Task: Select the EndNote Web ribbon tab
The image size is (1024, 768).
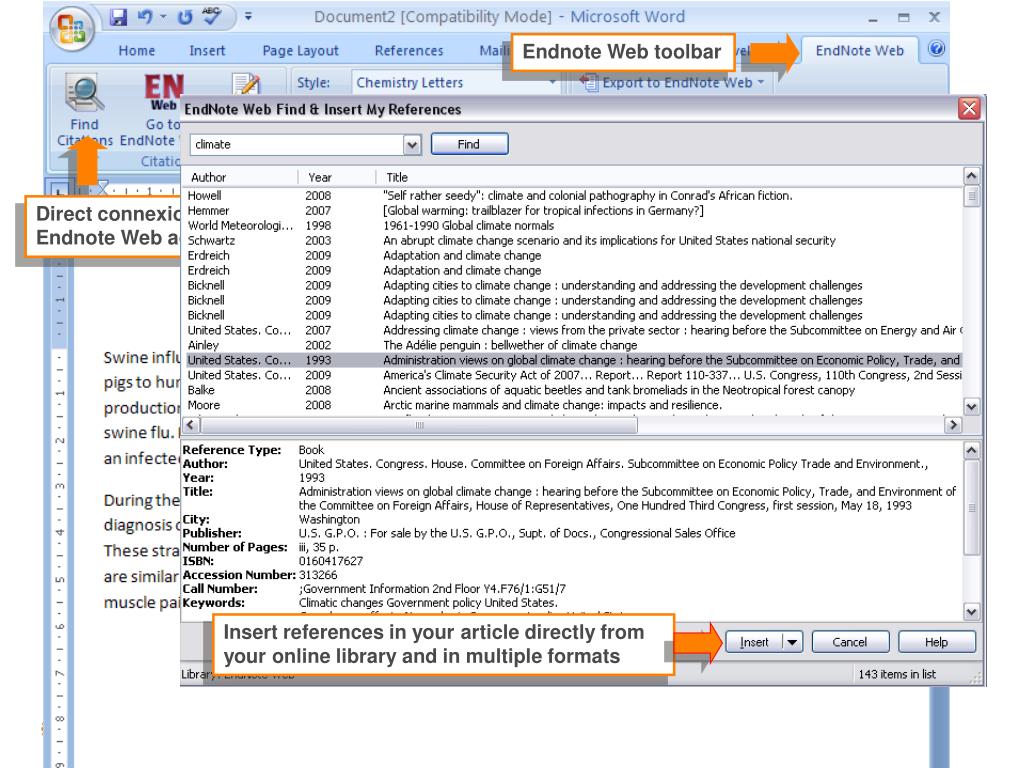Action: [859, 50]
